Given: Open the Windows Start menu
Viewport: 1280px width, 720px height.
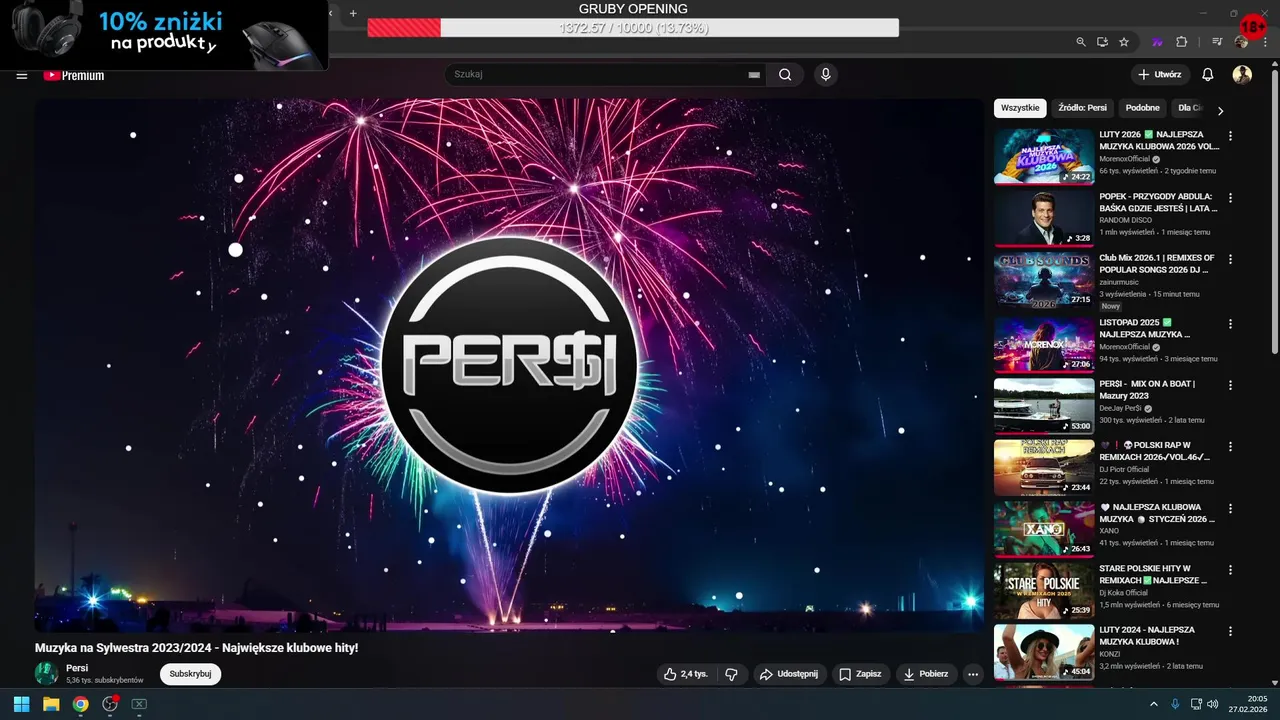Looking at the screenshot, I should click(21, 704).
